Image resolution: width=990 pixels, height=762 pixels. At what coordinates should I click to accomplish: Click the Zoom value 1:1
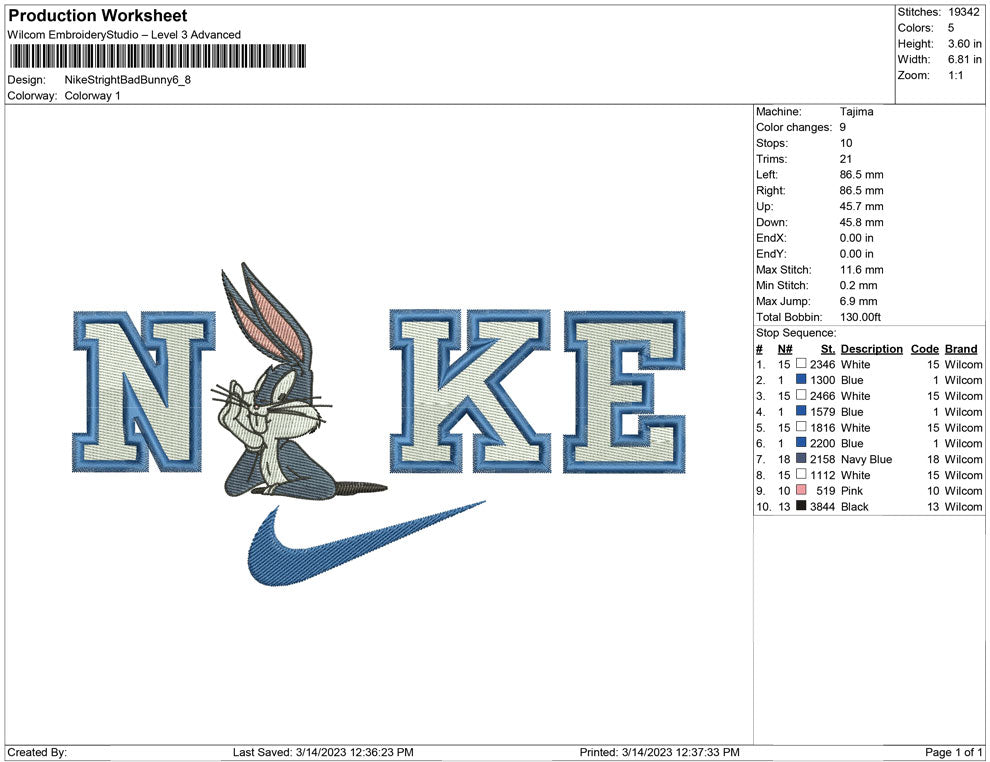coord(955,75)
